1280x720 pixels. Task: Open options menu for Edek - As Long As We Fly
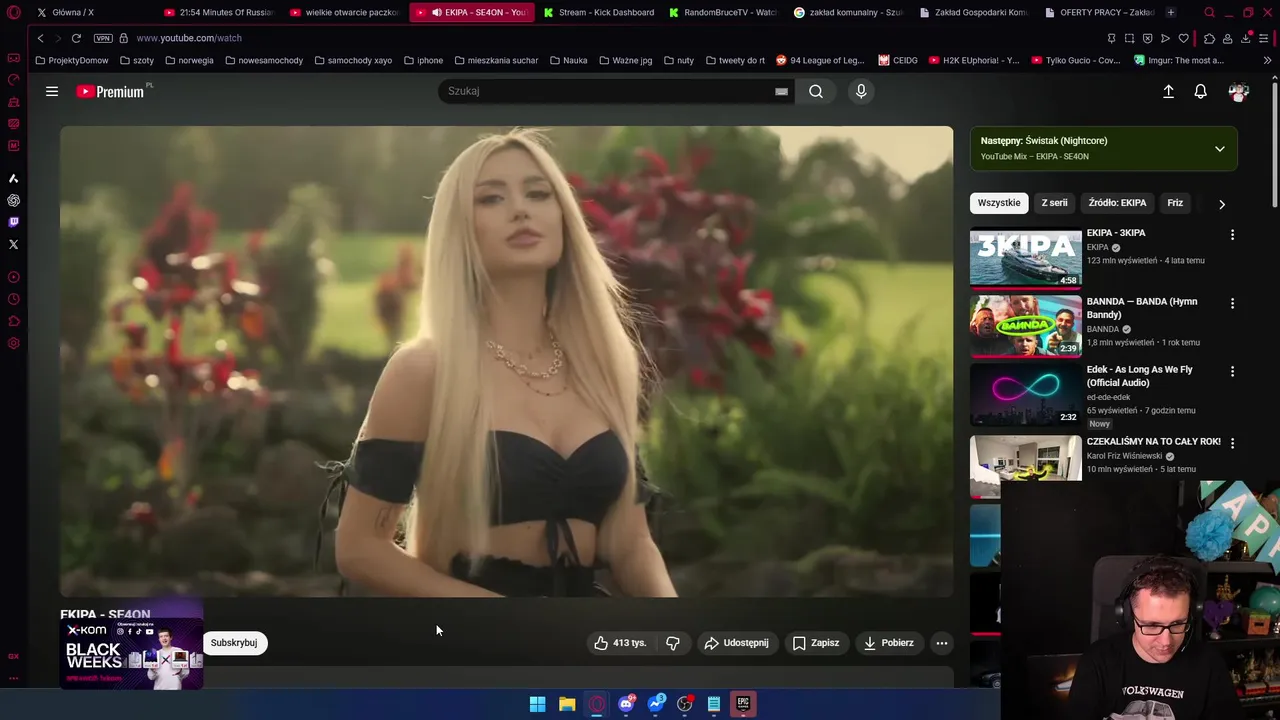pyautogui.click(x=1232, y=371)
